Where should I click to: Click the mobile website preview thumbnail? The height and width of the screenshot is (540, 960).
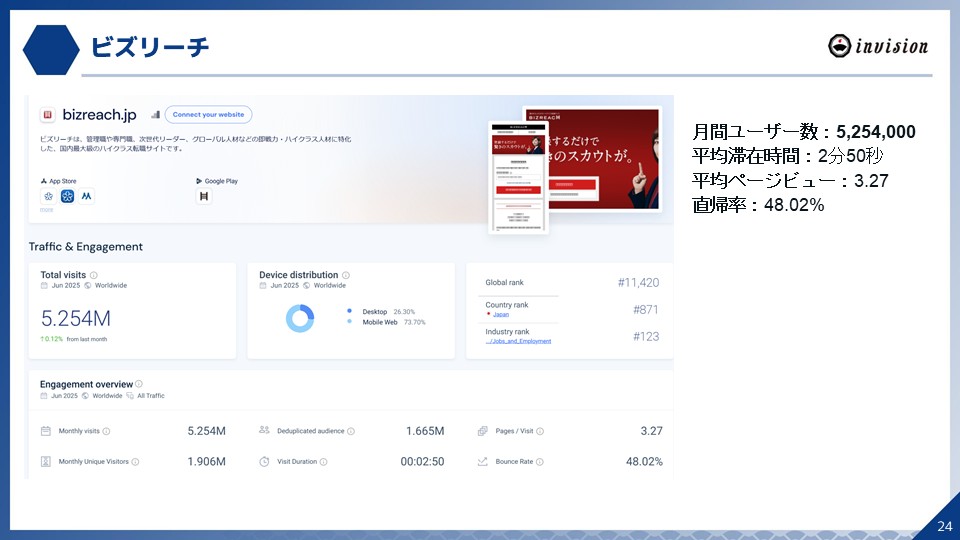pyautogui.click(x=518, y=178)
